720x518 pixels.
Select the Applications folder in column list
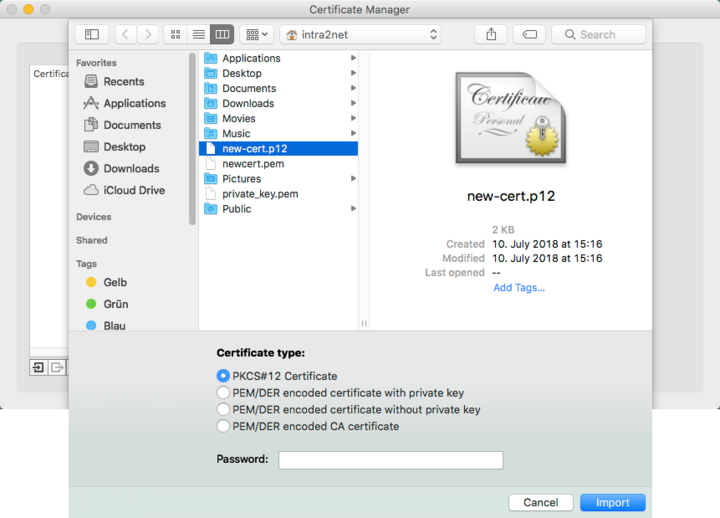coord(278,58)
